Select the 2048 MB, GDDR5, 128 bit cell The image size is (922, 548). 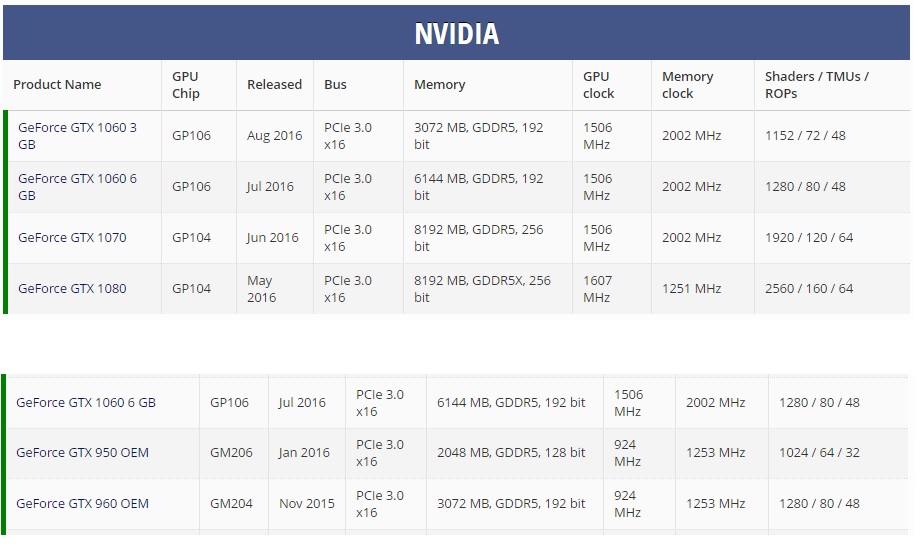coord(511,453)
